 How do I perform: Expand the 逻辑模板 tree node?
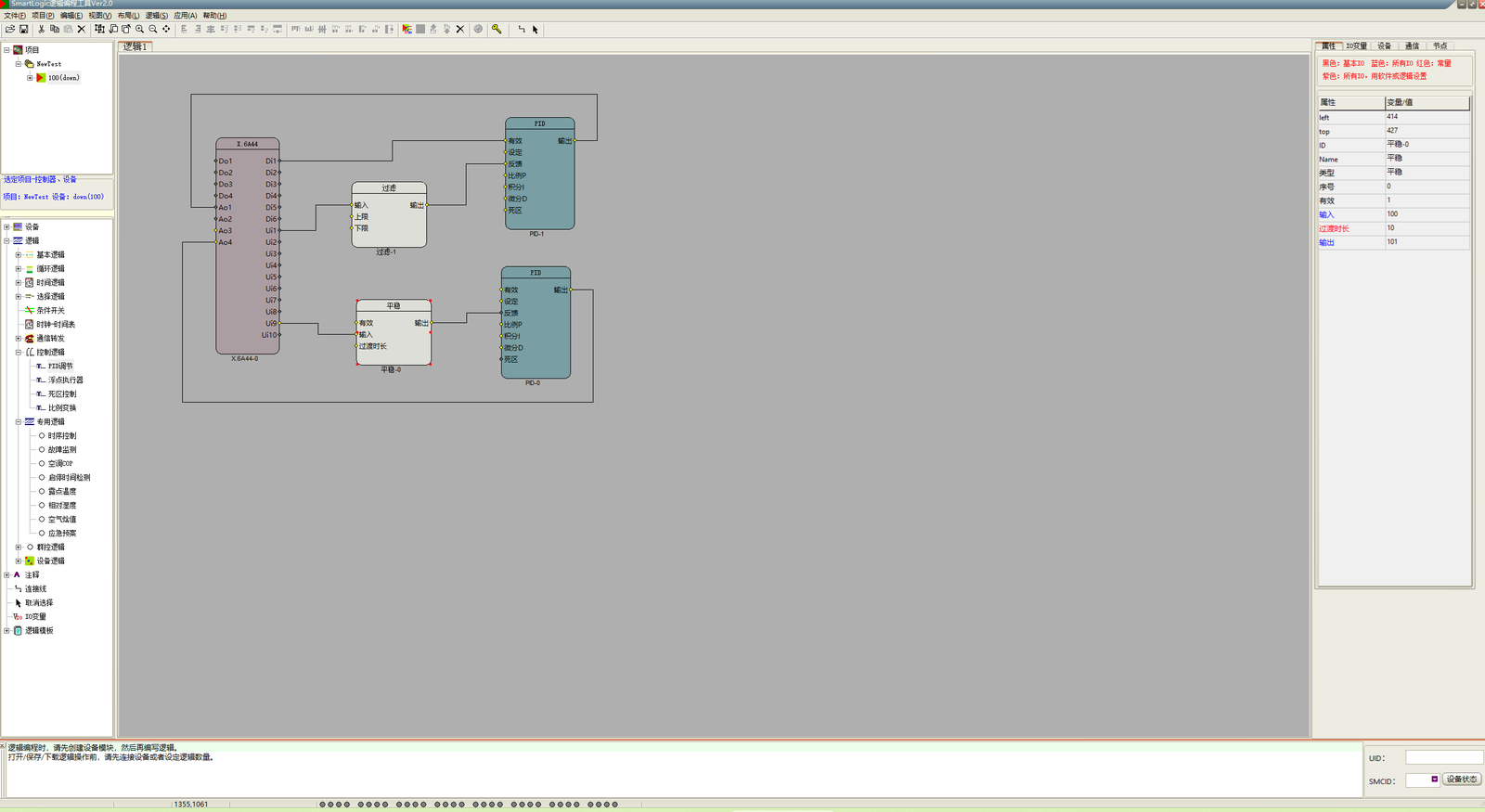click(x=6, y=630)
